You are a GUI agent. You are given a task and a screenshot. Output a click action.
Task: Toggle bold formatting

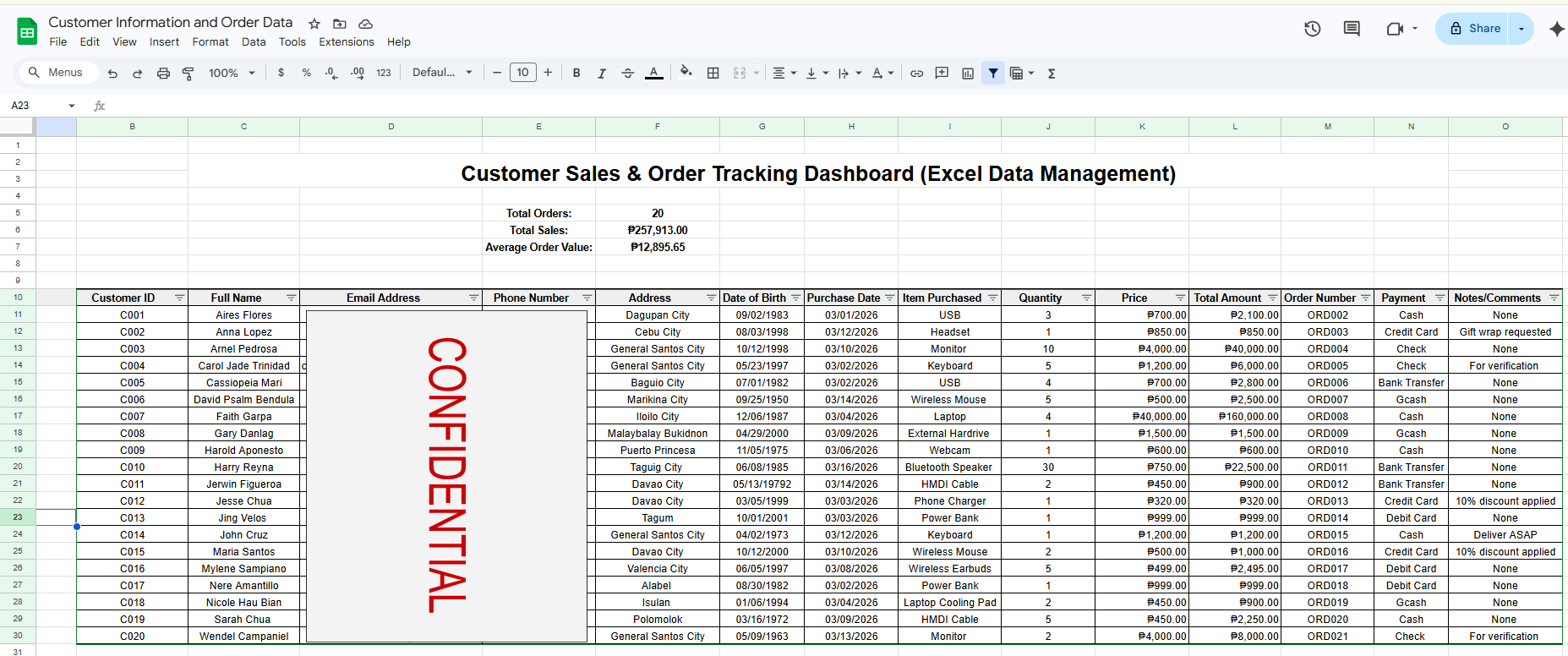tap(576, 74)
